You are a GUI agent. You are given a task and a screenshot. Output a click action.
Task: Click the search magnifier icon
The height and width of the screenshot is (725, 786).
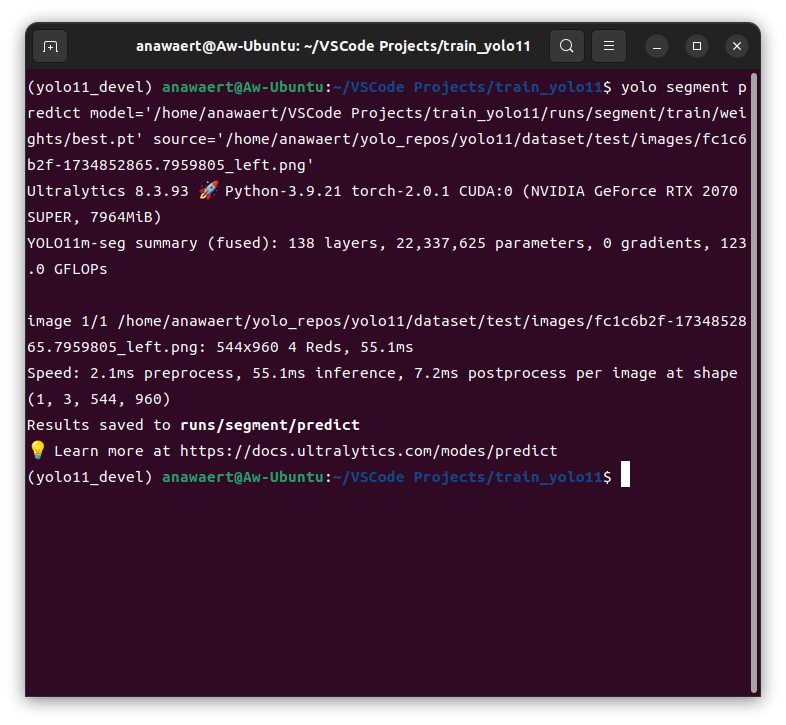(567, 46)
